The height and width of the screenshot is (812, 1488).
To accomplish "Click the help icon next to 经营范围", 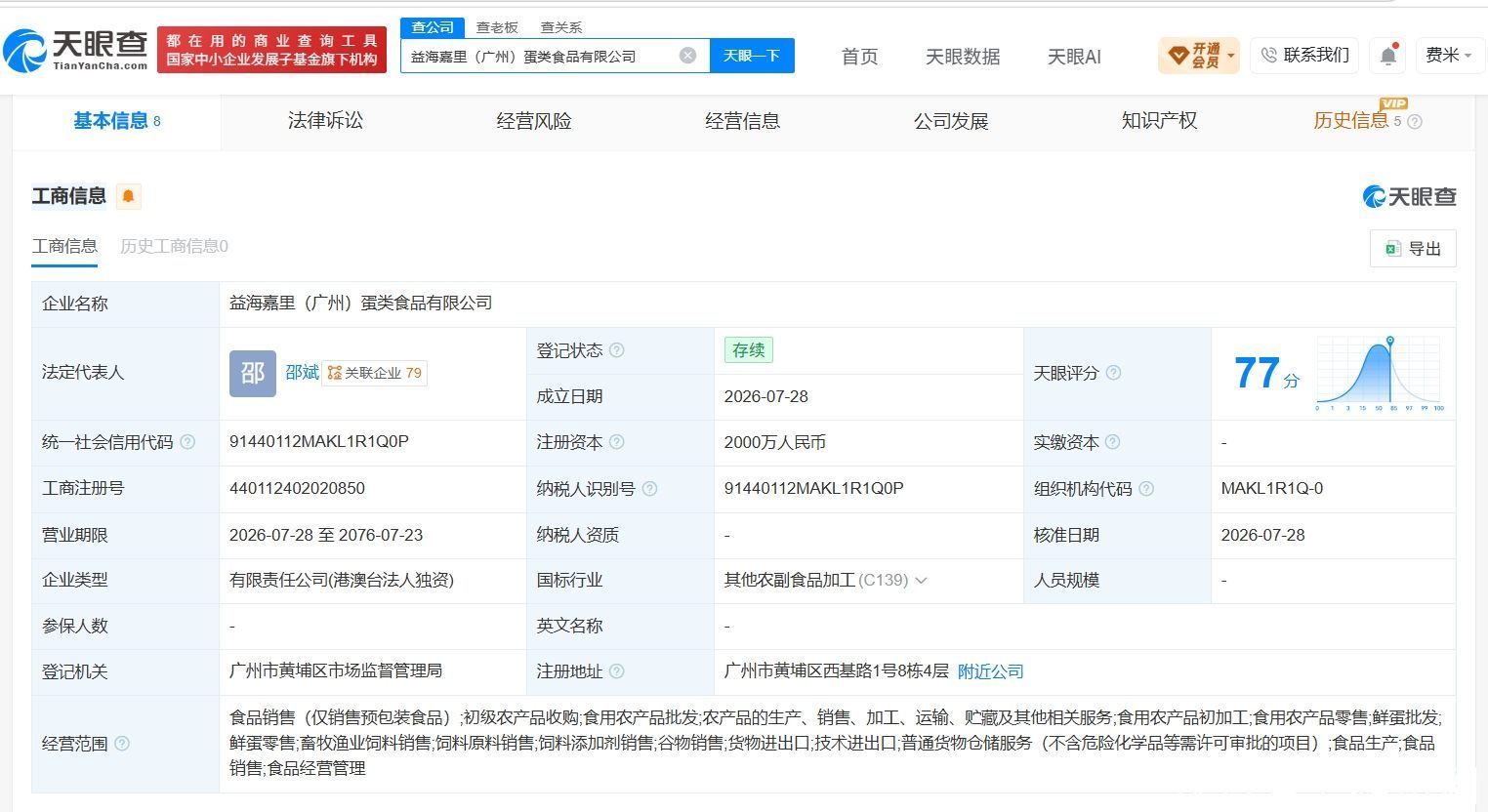I will click(122, 744).
